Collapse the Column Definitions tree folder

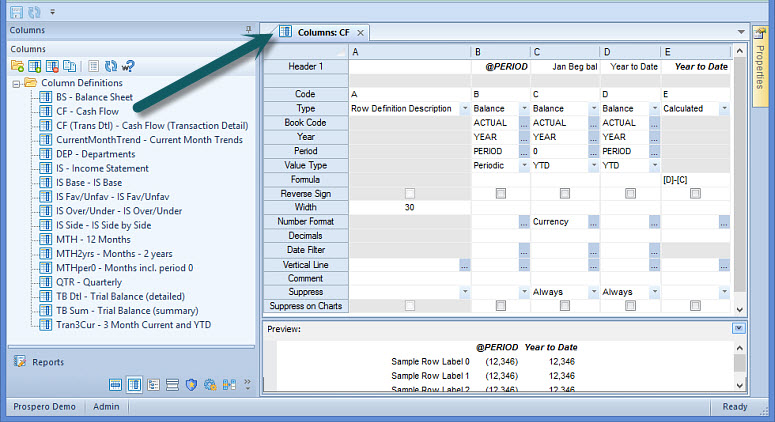(17, 83)
